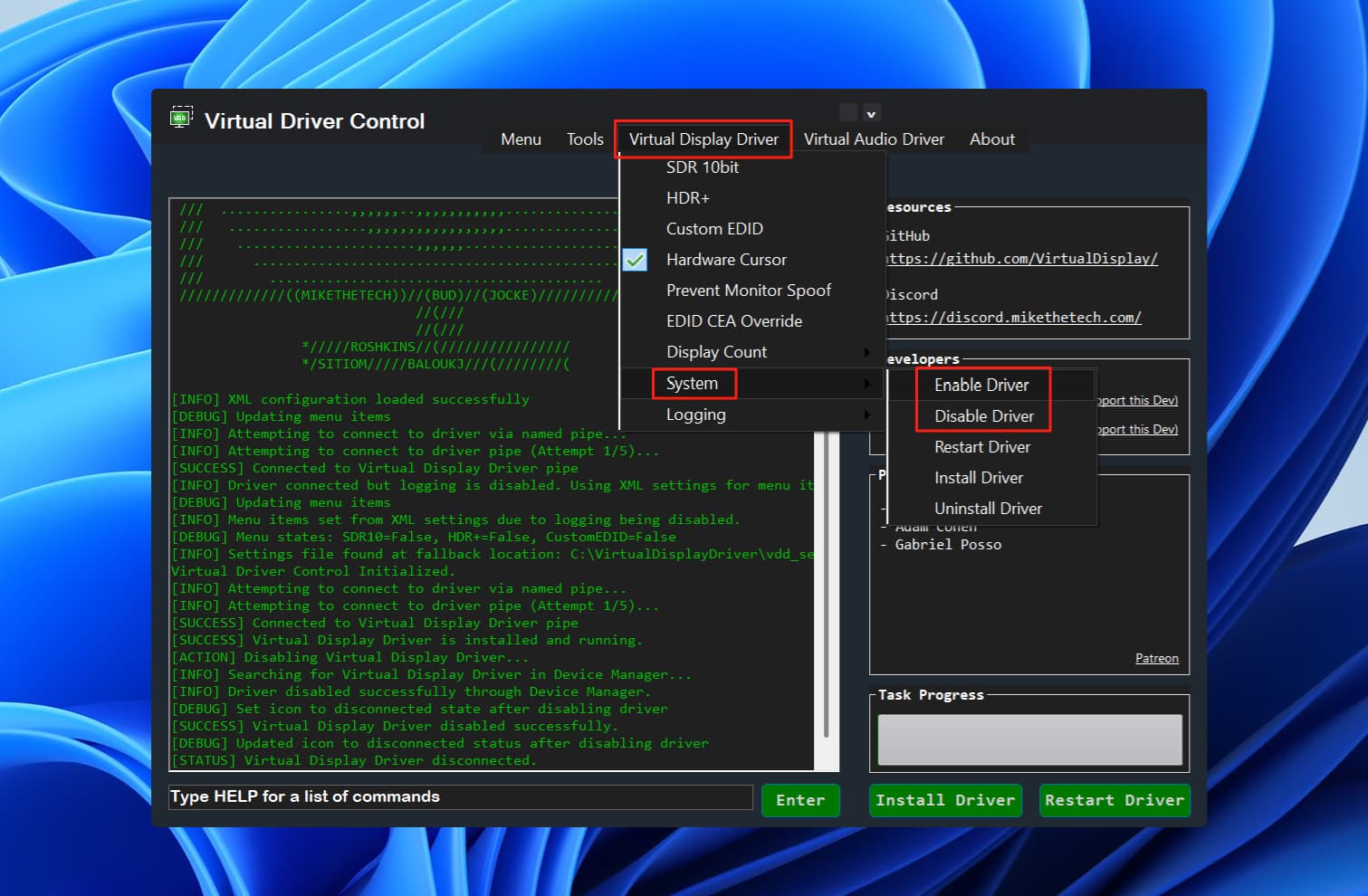1368x896 pixels.
Task: Follow the Patreon link
Action: (x=1156, y=659)
